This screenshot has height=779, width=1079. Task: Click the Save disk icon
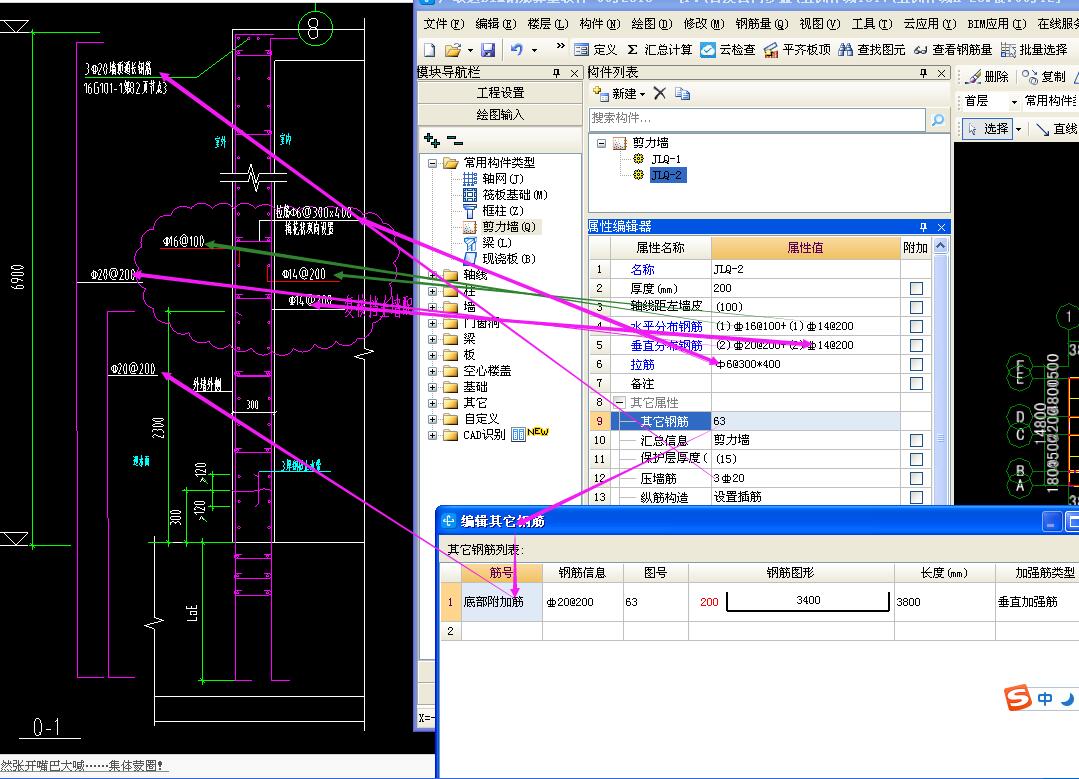tap(488, 50)
